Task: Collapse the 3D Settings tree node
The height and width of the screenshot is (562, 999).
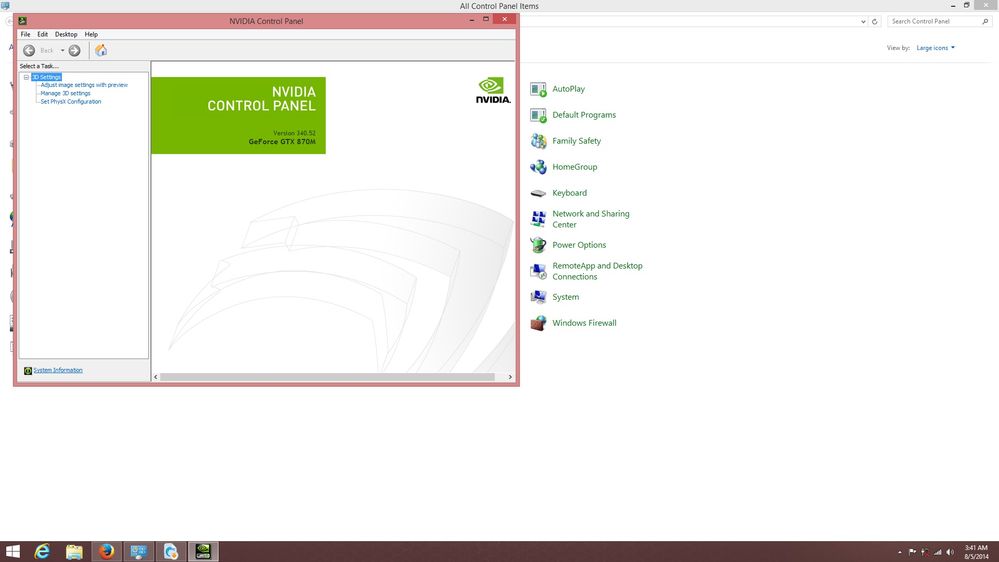Action: (x=26, y=77)
